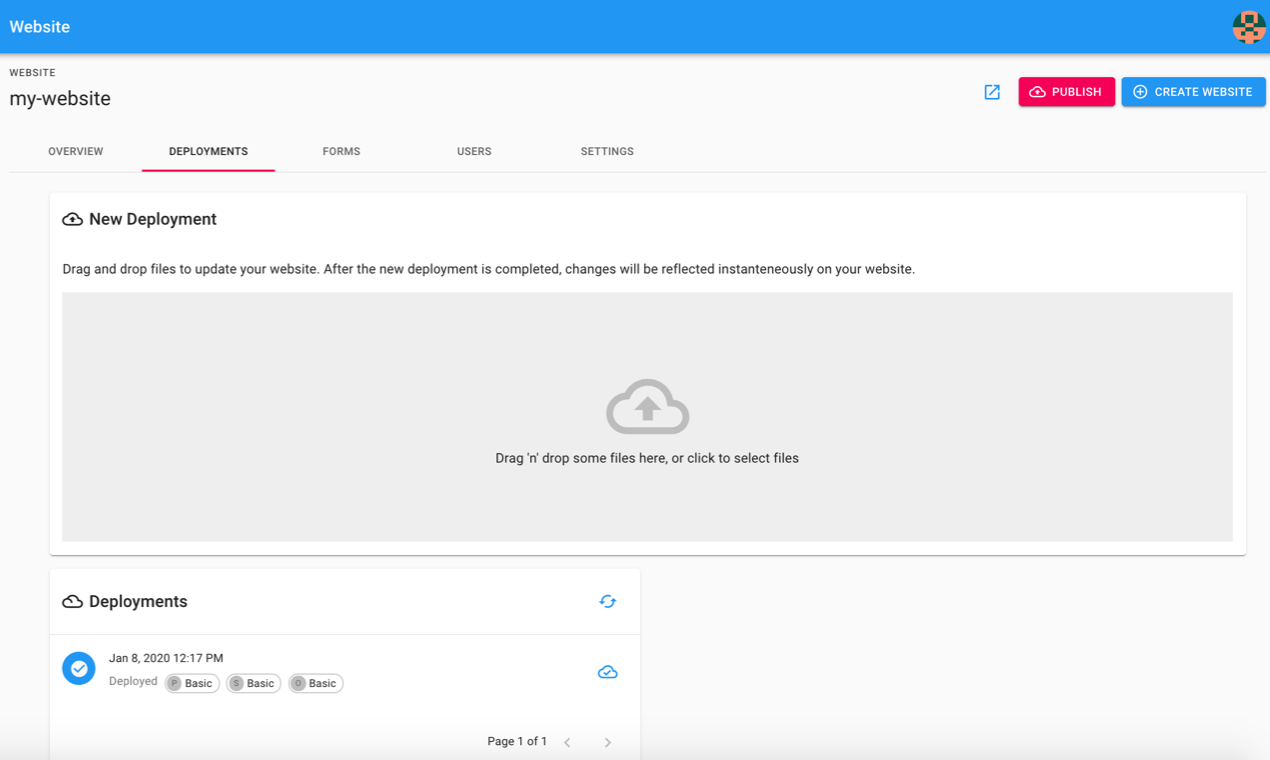The image size is (1270, 760).
Task: Select the Basic chip marked S
Action: click(254, 683)
